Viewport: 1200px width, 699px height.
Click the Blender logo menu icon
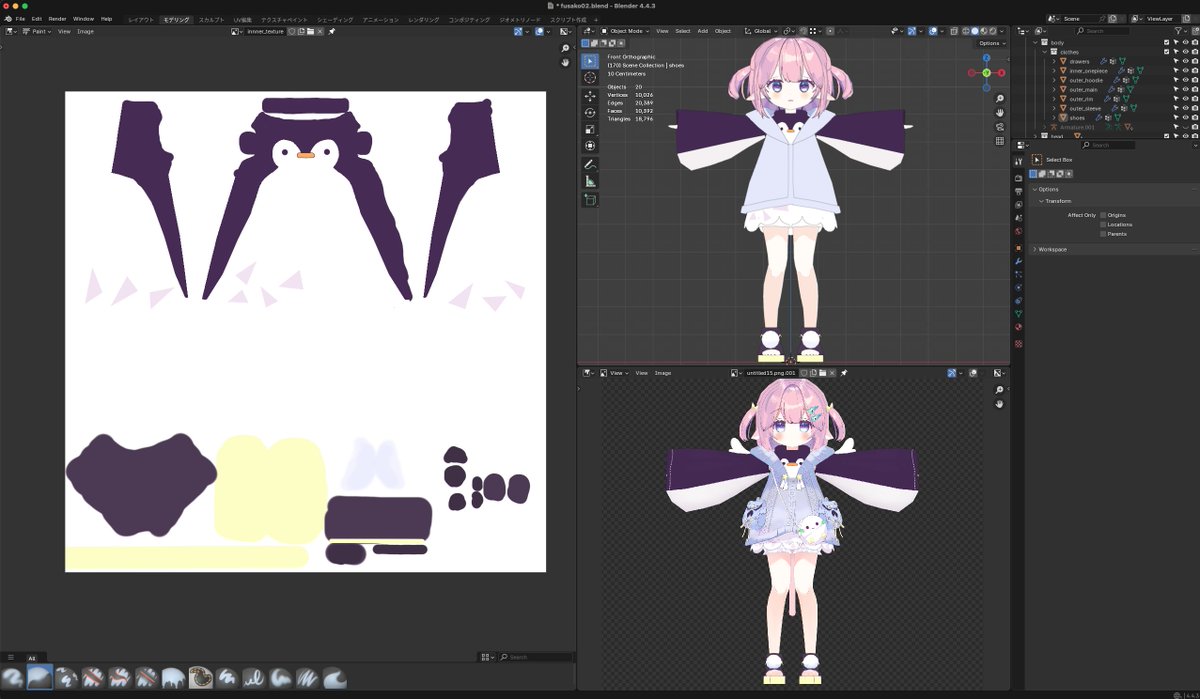tap(7, 19)
